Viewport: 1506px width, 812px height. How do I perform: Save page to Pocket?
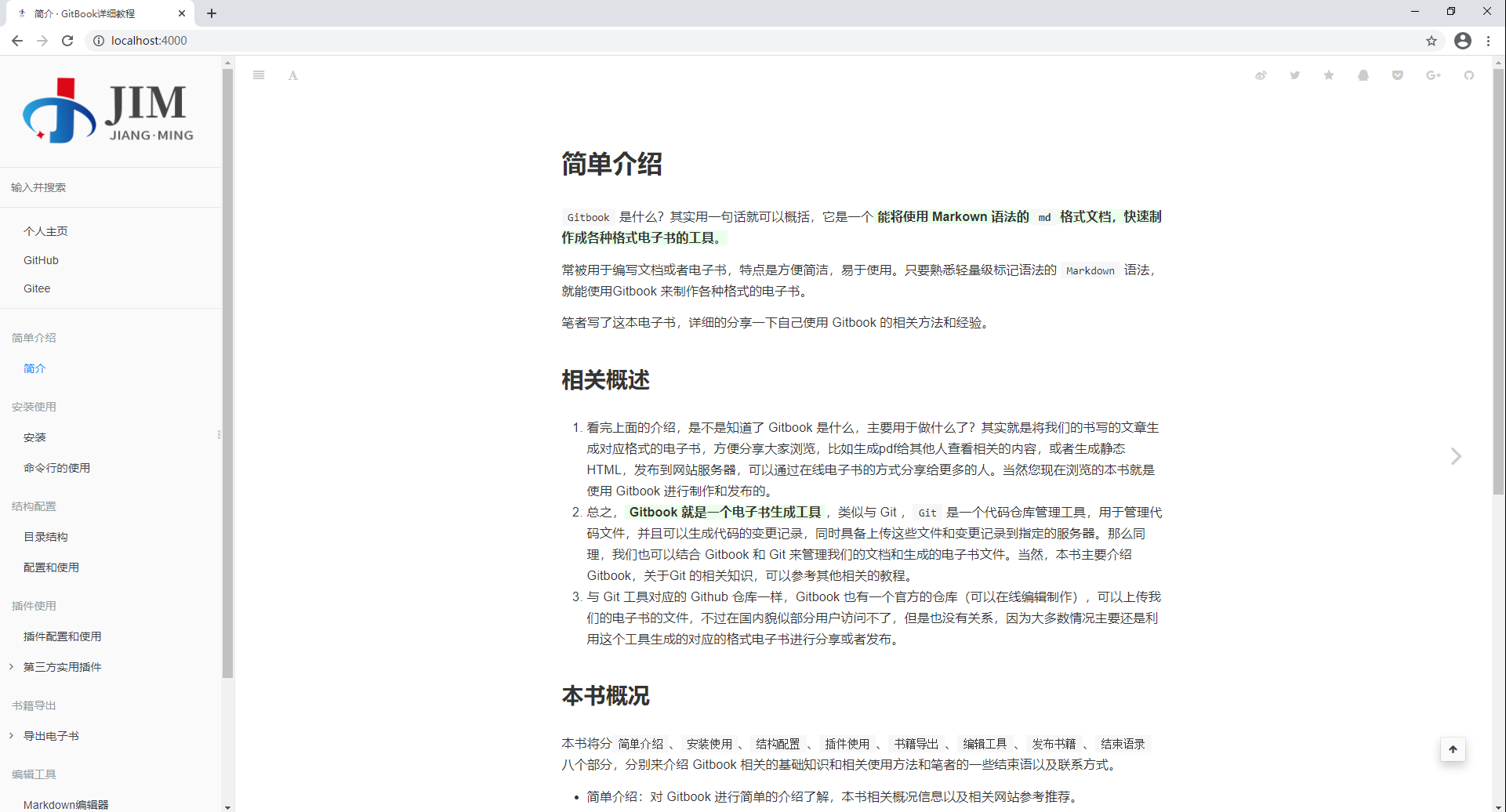coord(1397,75)
